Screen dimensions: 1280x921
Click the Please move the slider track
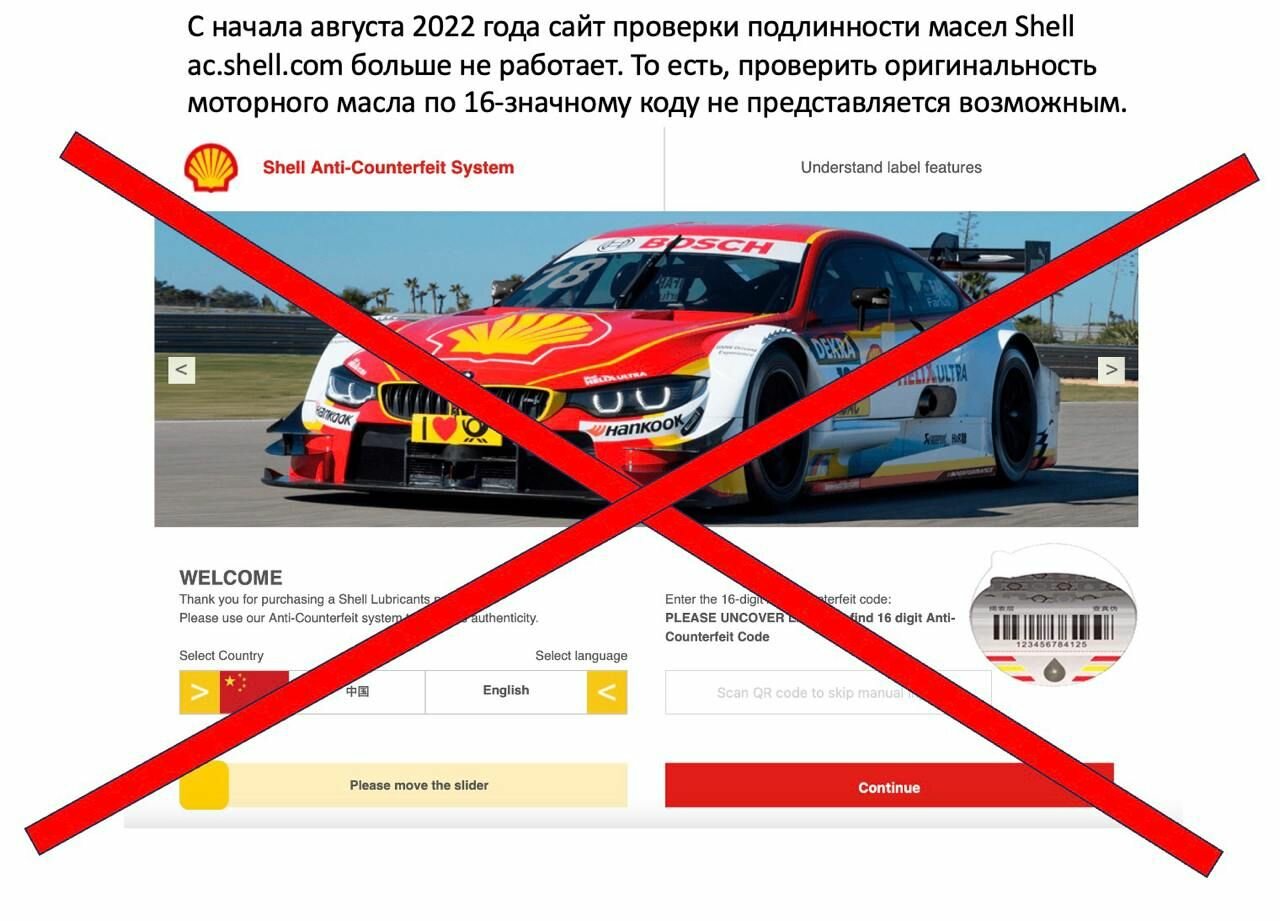(x=403, y=785)
